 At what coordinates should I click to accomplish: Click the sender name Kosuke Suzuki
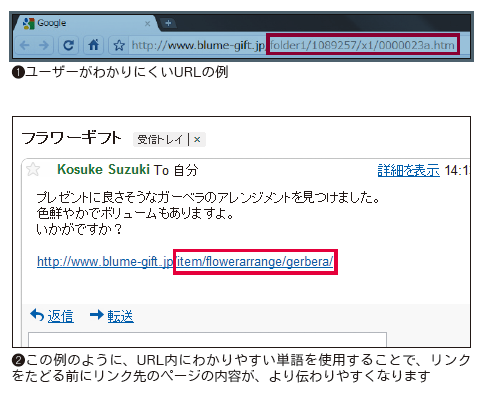[x=103, y=170]
